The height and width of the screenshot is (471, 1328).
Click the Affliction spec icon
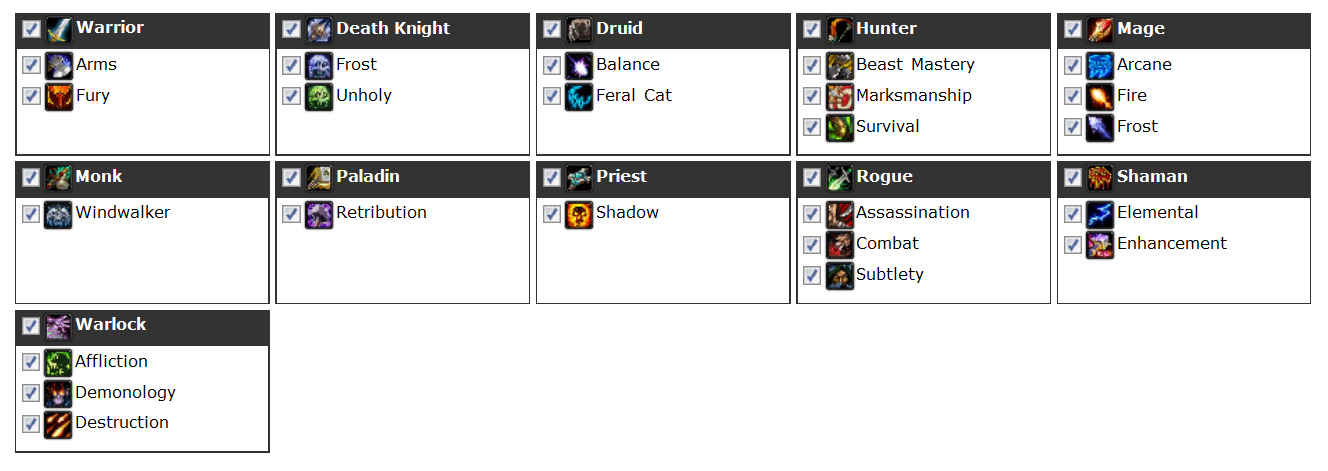(59, 363)
